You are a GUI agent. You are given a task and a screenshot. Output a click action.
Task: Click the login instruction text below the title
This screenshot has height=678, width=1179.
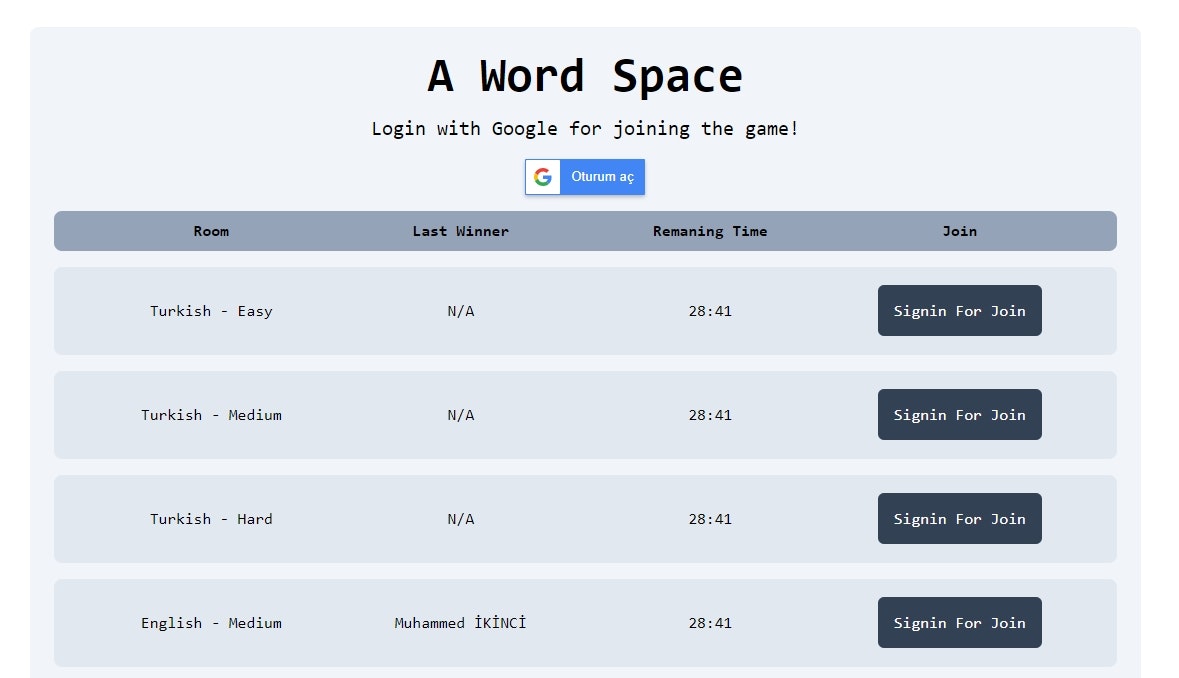(x=584, y=128)
